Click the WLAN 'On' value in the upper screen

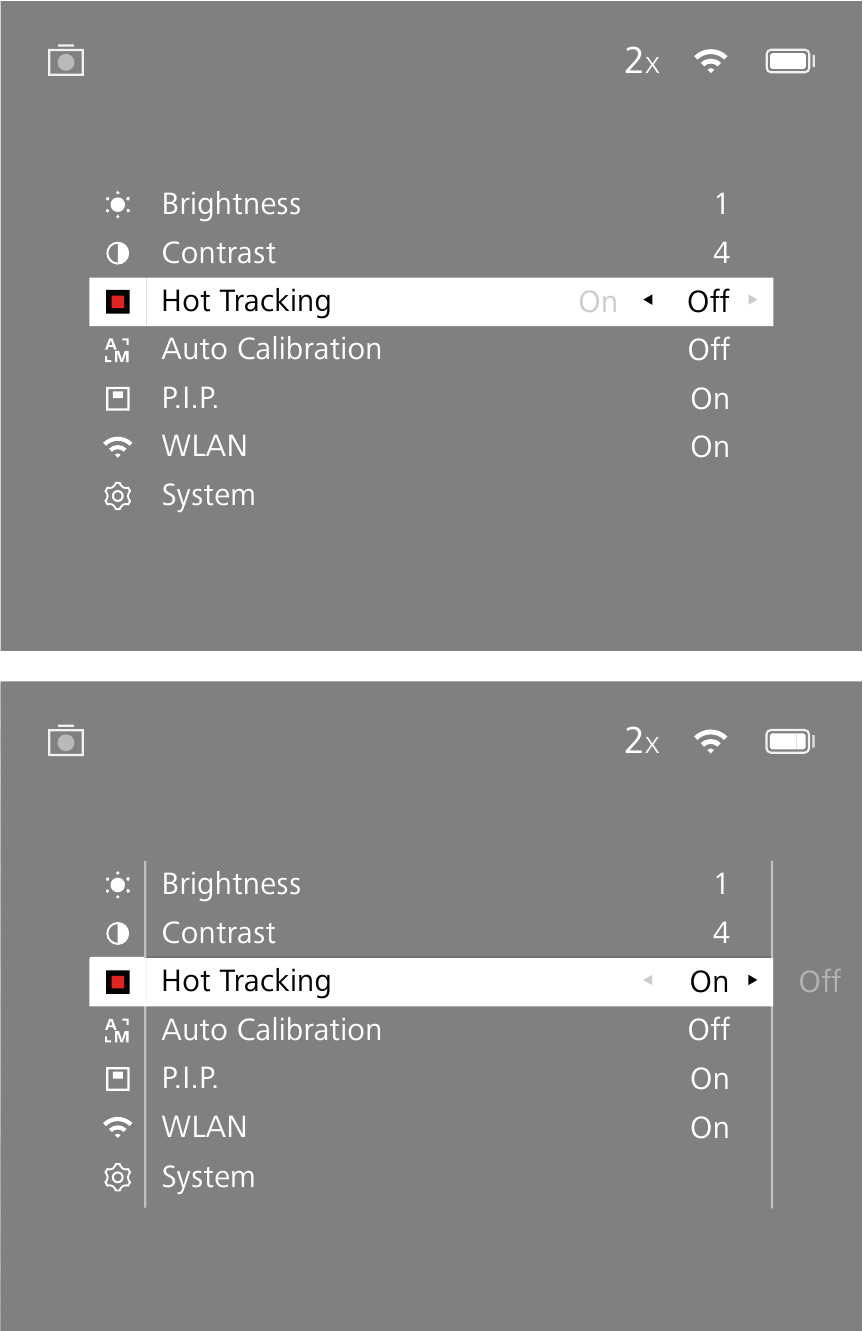click(710, 447)
